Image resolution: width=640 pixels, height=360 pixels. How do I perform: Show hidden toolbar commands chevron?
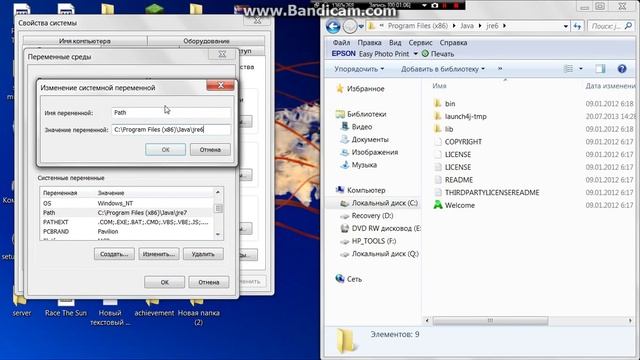click(500, 69)
